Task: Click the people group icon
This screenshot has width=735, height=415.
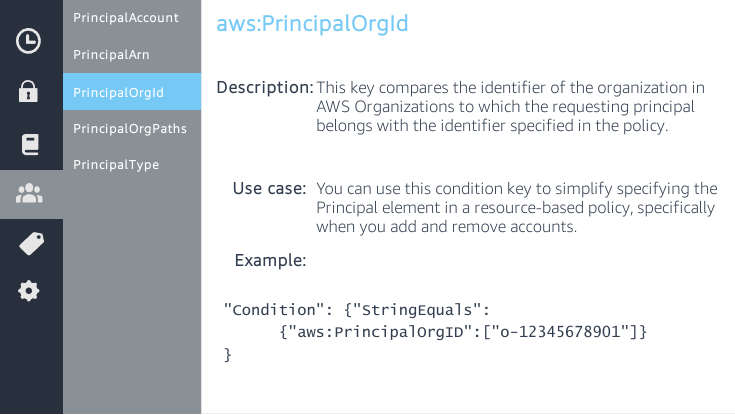Action: (29, 194)
